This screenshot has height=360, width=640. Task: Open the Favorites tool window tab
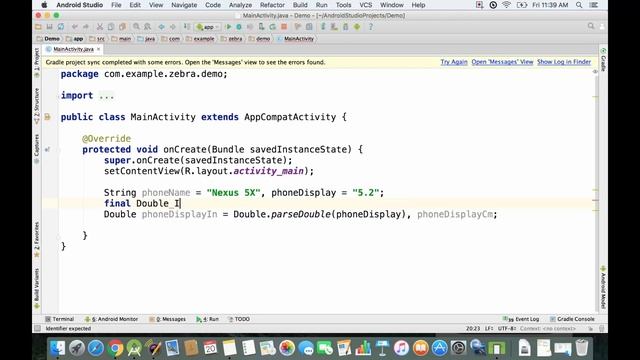pos(37,240)
